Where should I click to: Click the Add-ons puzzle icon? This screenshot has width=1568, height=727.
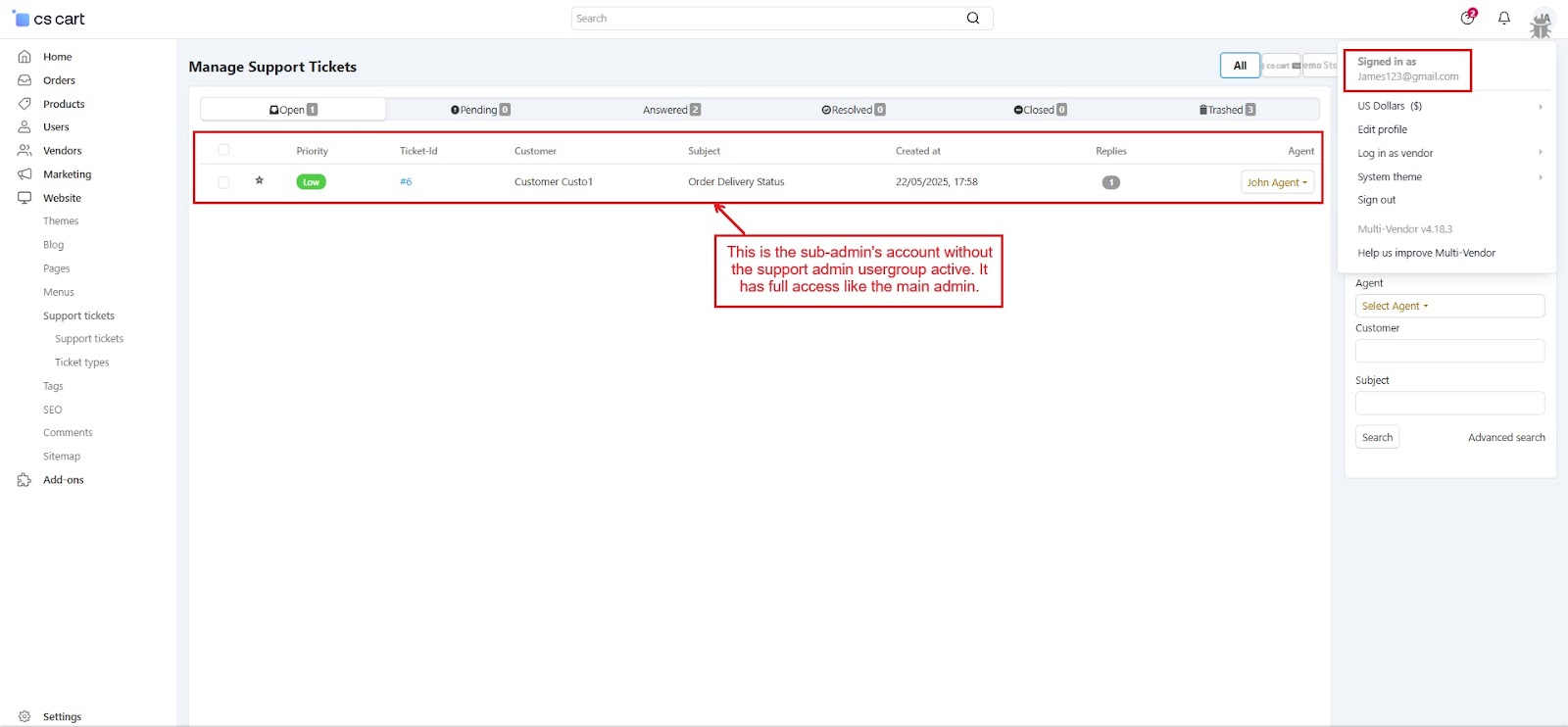(x=24, y=480)
